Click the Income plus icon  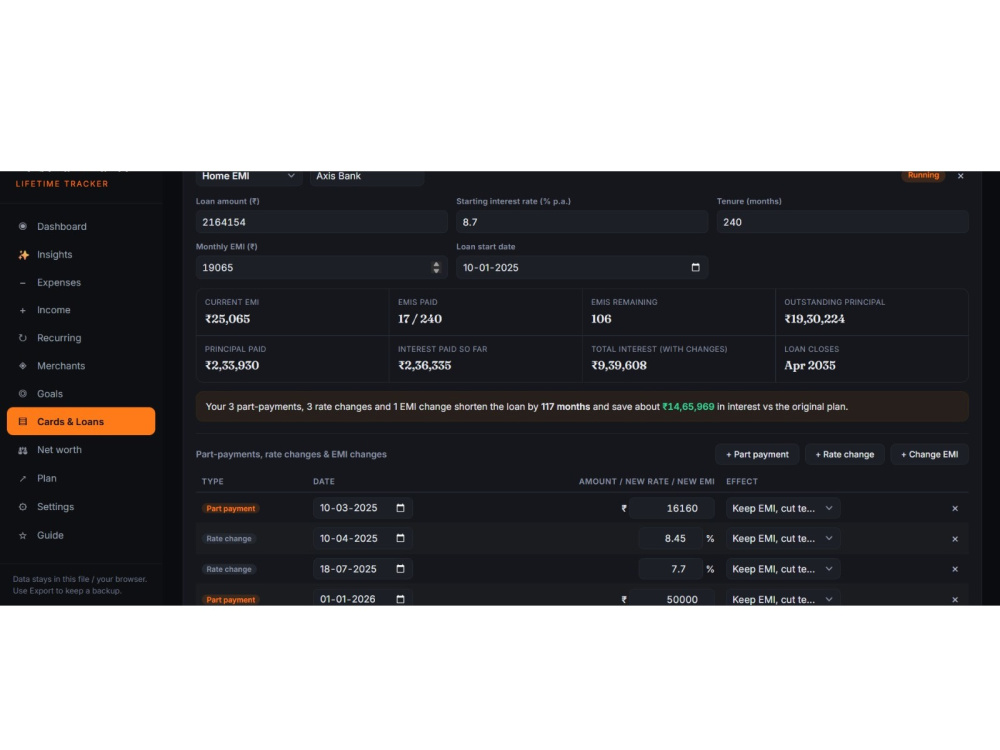tap(23, 311)
